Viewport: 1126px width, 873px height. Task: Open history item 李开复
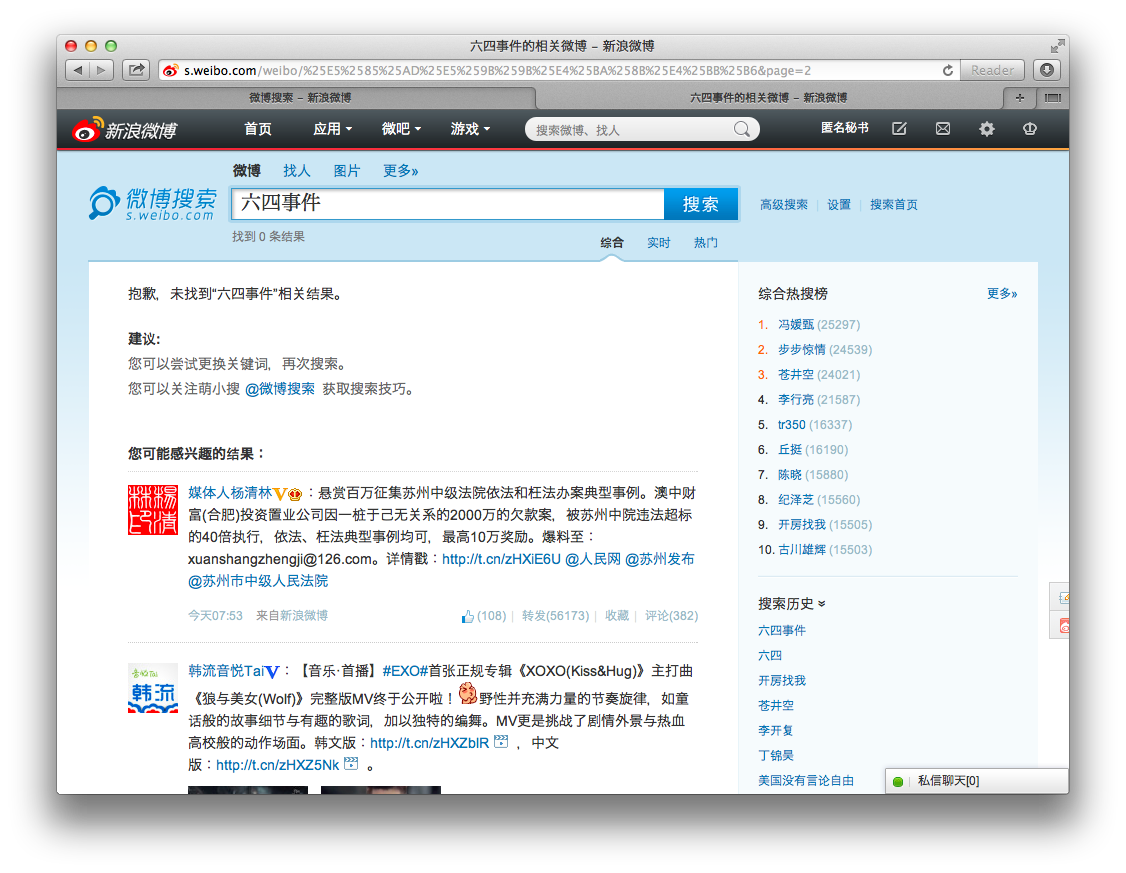776,731
